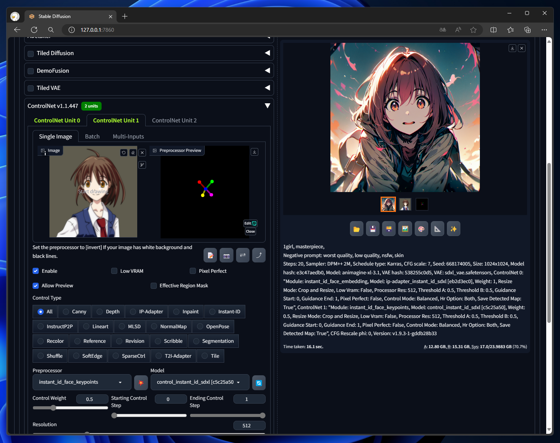Enable the Tiled Diffusion checkbox
Screen dimensions: 560x443
[x=31, y=54]
